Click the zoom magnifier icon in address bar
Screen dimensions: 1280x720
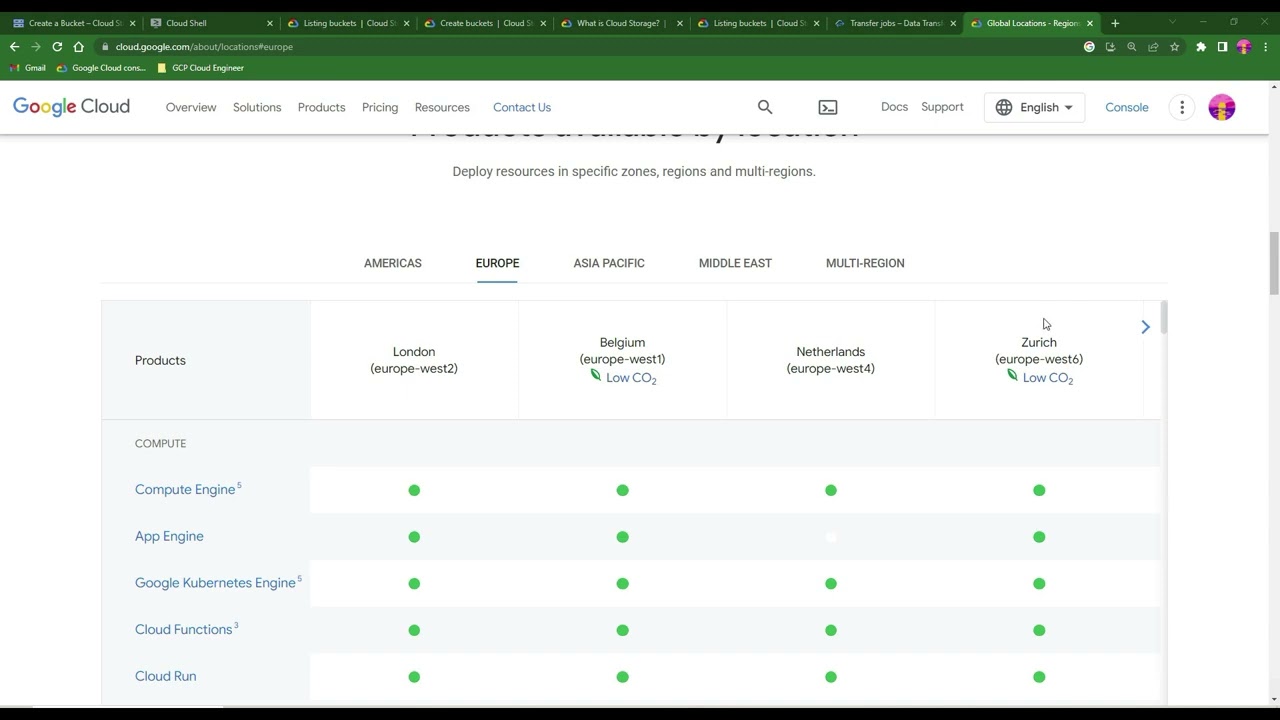1132,47
